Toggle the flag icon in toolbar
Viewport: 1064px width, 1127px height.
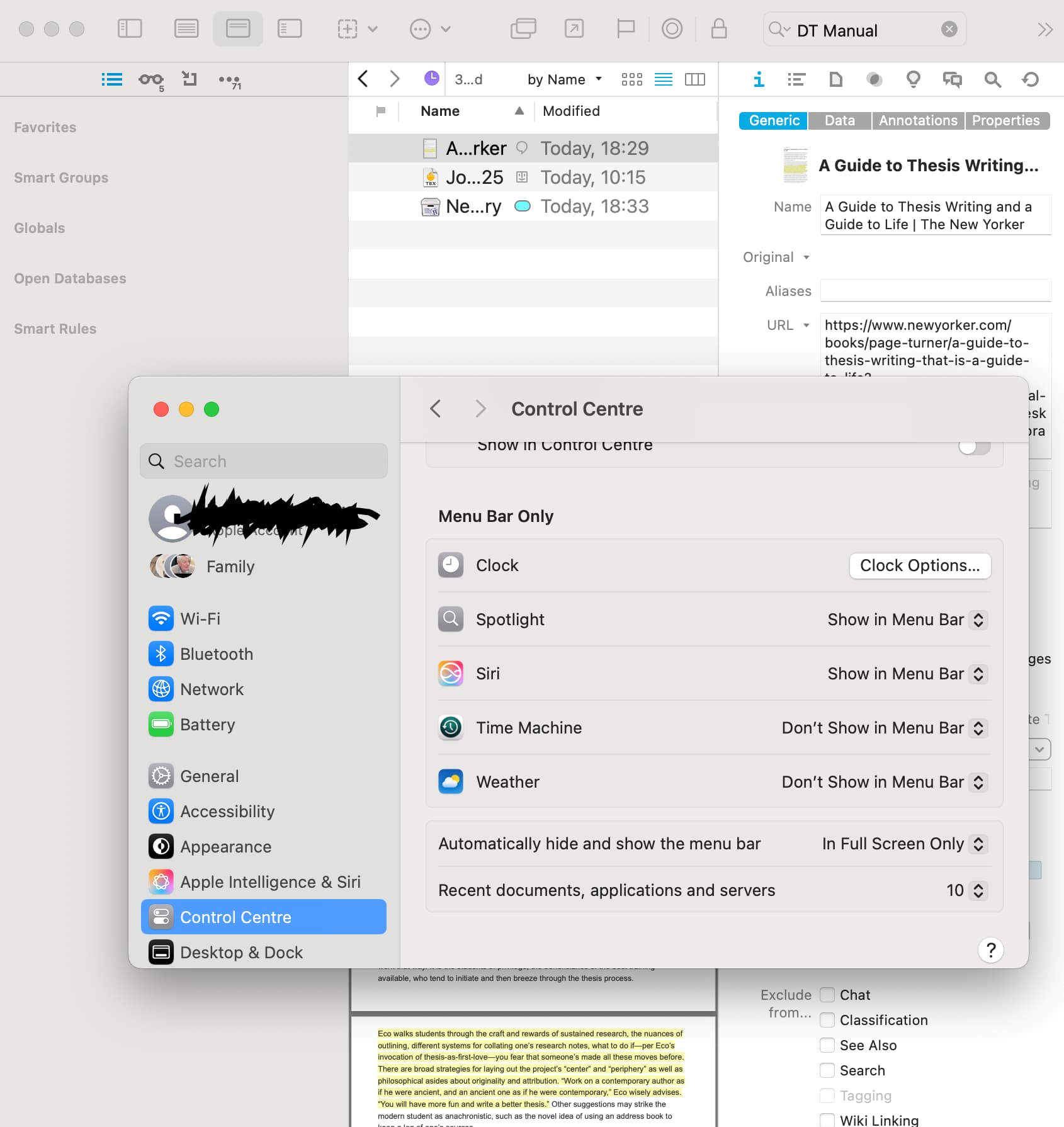point(625,29)
